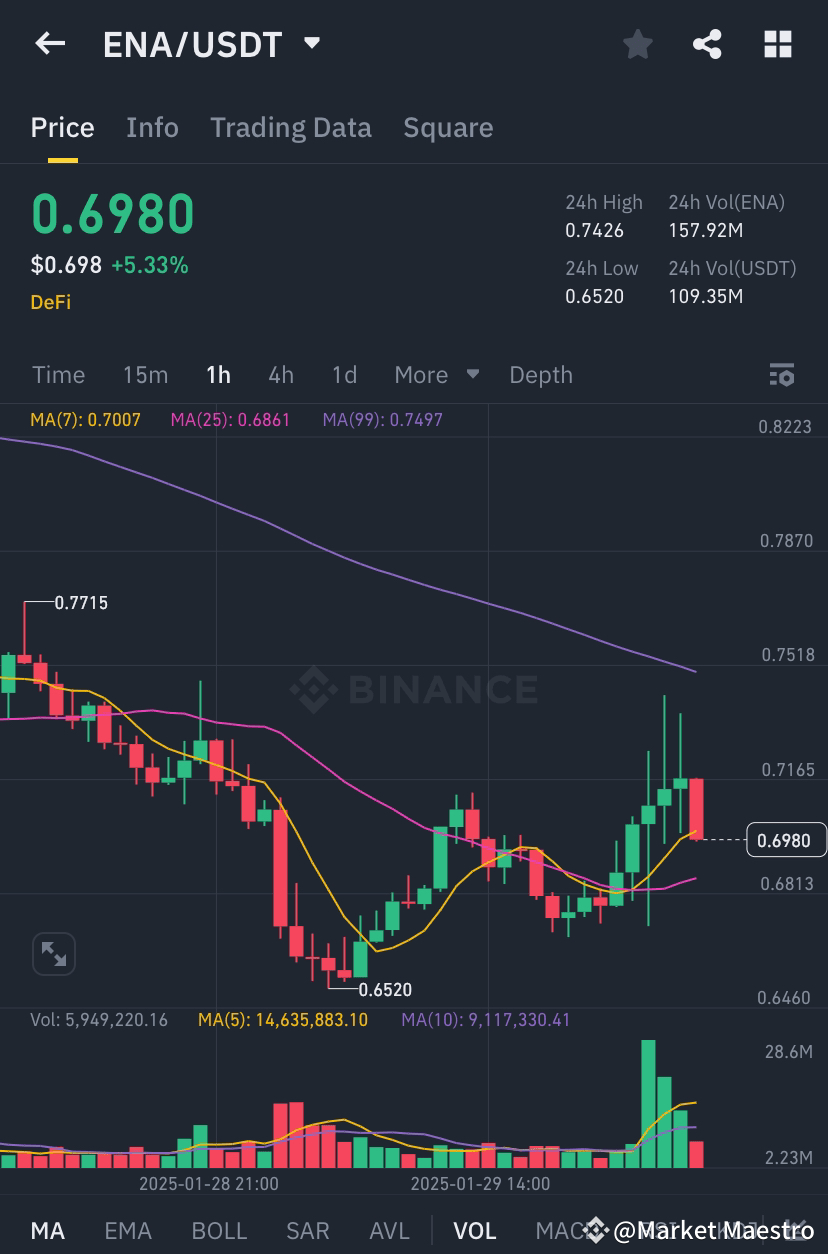
Task: Open the Depth view
Action: tap(540, 375)
